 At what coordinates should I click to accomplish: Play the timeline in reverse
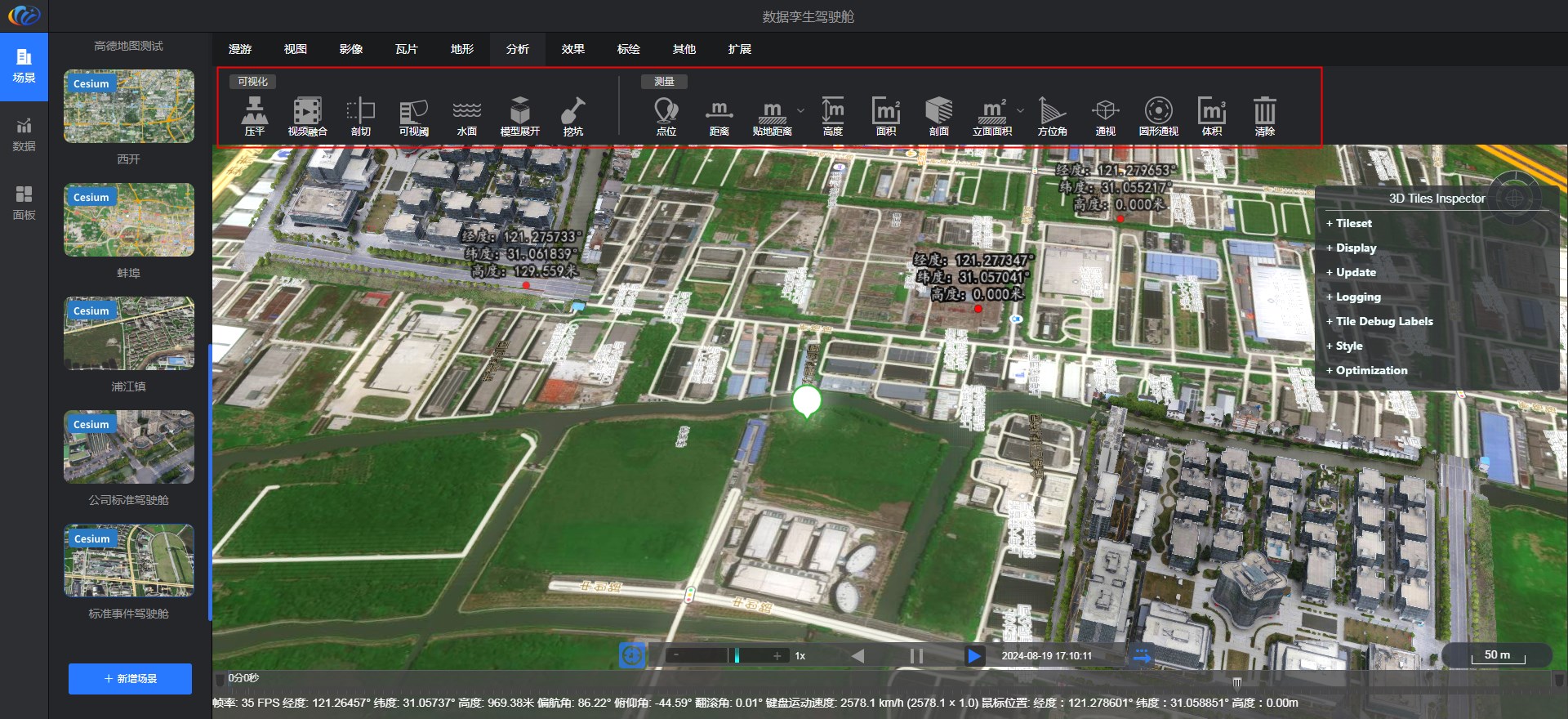pos(857,655)
